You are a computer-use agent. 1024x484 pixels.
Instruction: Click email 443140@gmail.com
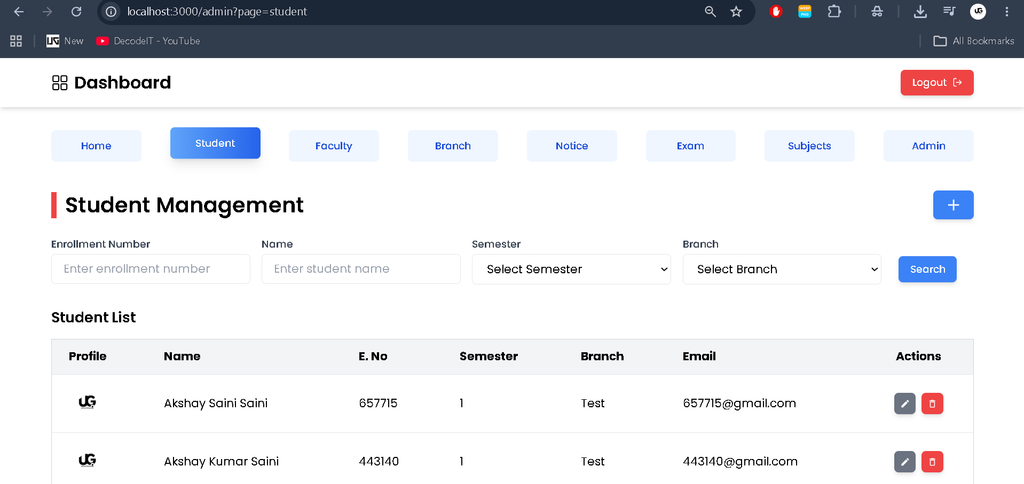(x=740, y=461)
